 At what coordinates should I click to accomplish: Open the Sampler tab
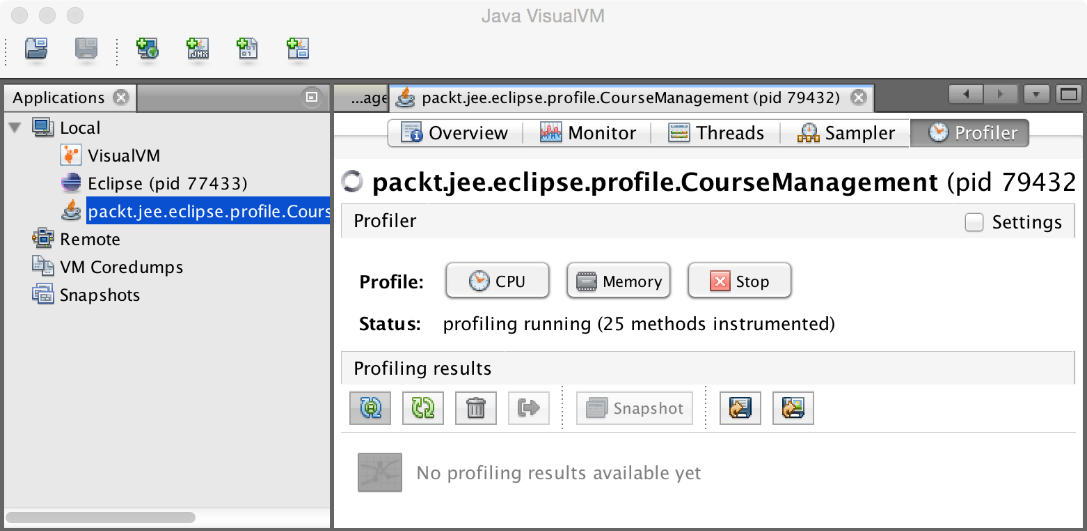point(846,133)
